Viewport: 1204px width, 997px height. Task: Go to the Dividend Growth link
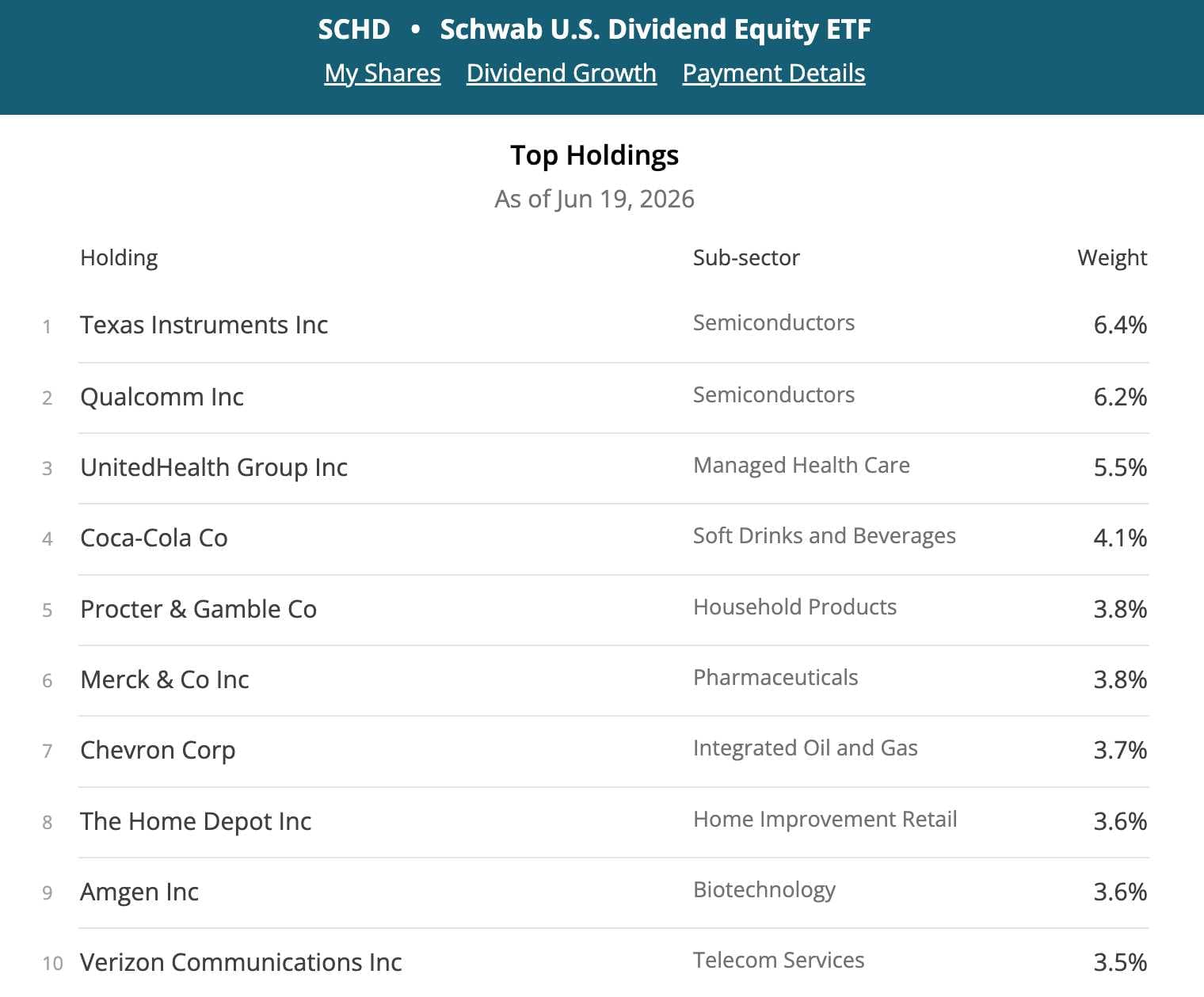(562, 73)
